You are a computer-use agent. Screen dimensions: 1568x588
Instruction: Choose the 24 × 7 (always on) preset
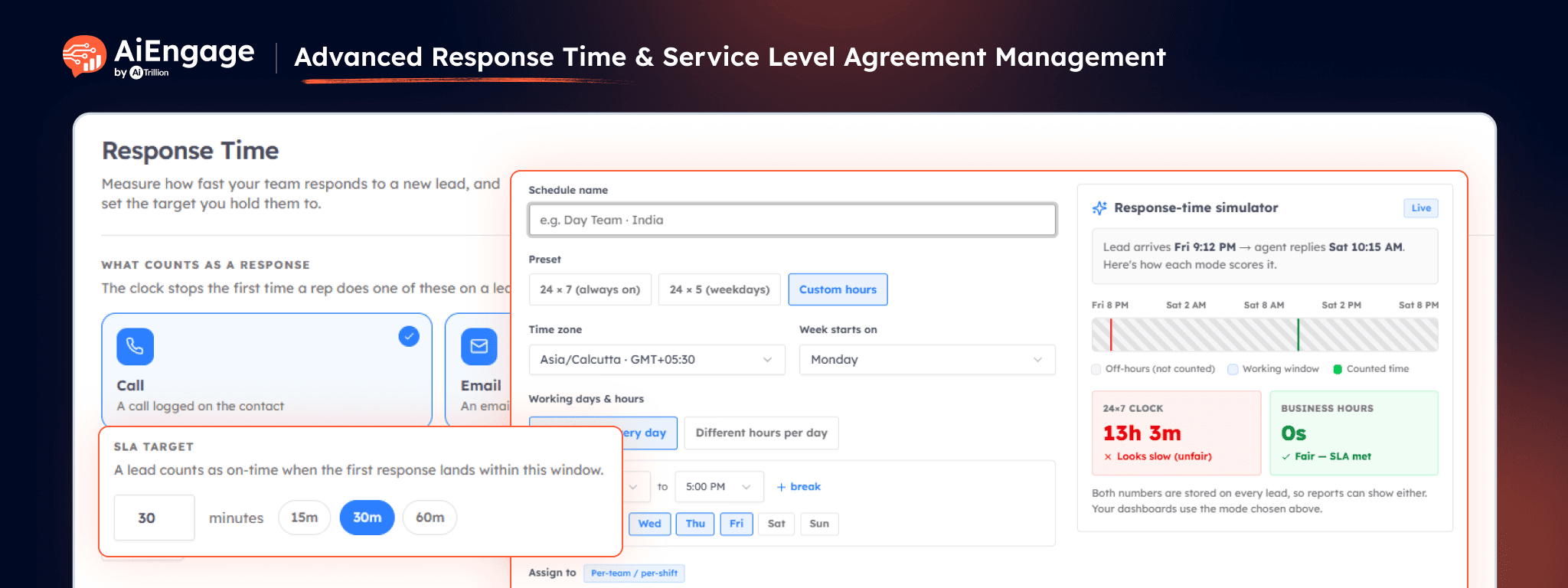pyautogui.click(x=590, y=289)
